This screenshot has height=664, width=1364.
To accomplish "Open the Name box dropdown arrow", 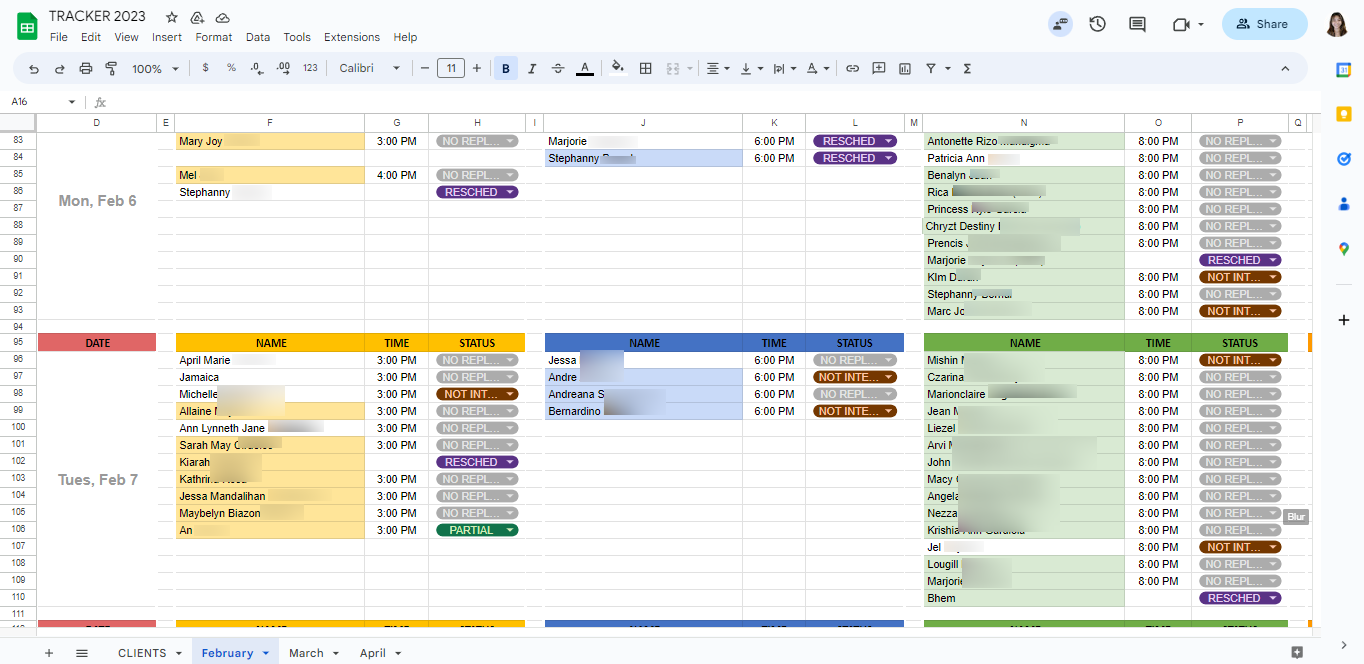I will [x=72, y=102].
